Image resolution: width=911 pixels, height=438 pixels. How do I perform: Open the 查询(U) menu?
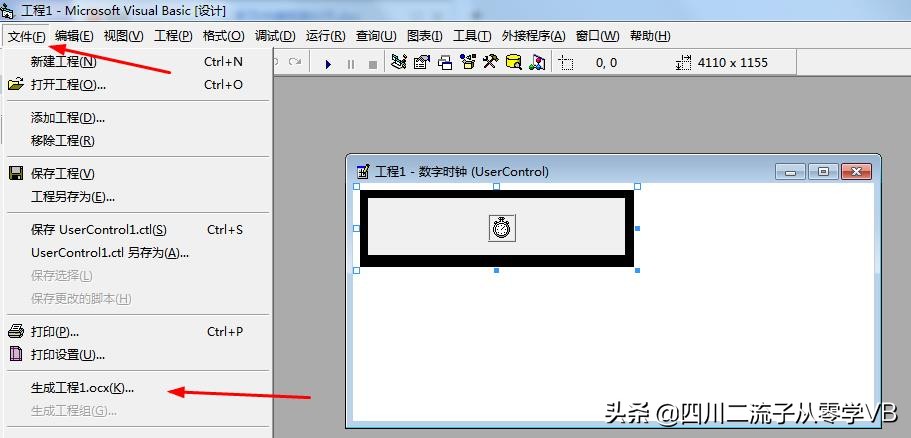(376, 36)
